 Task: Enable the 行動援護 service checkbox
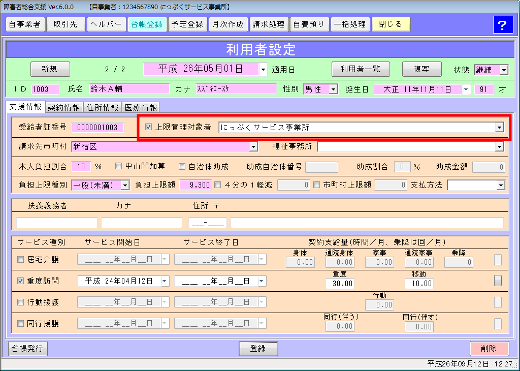tap(21, 302)
